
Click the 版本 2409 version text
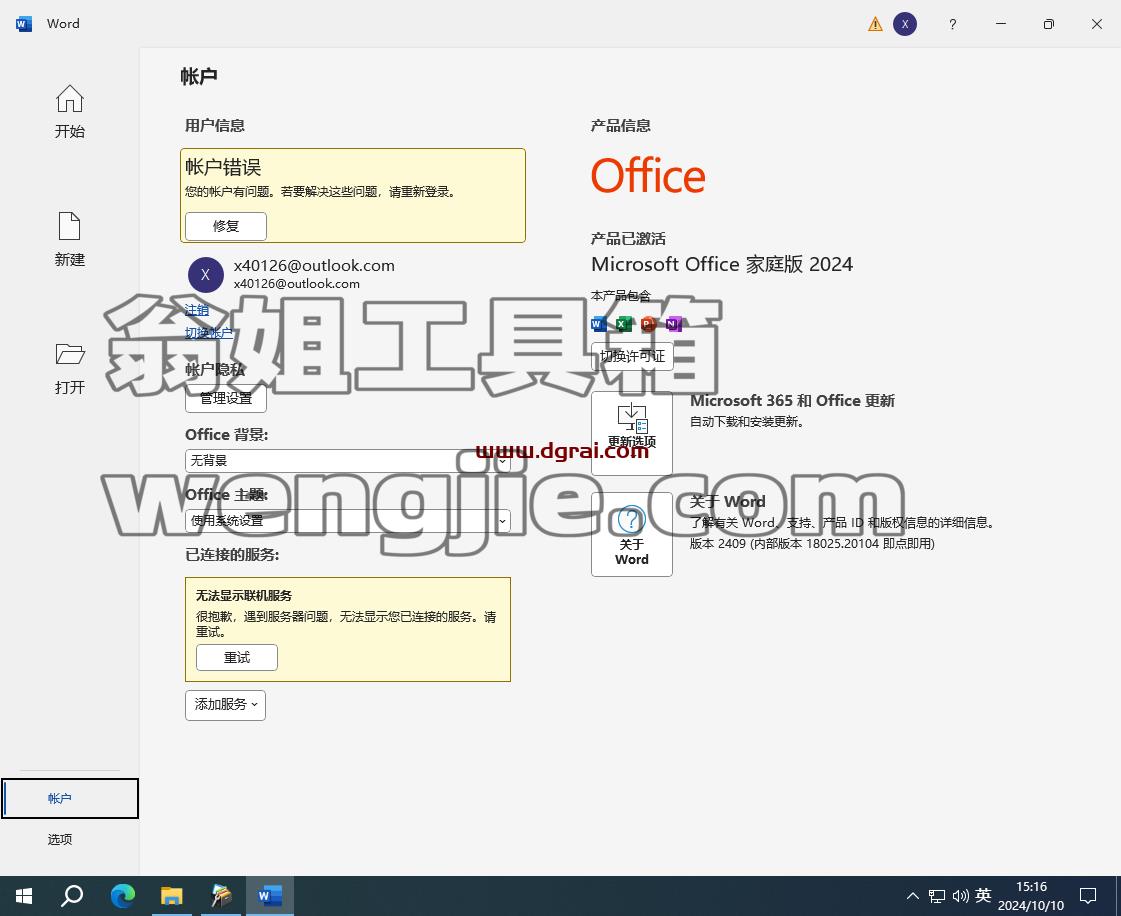click(x=812, y=543)
